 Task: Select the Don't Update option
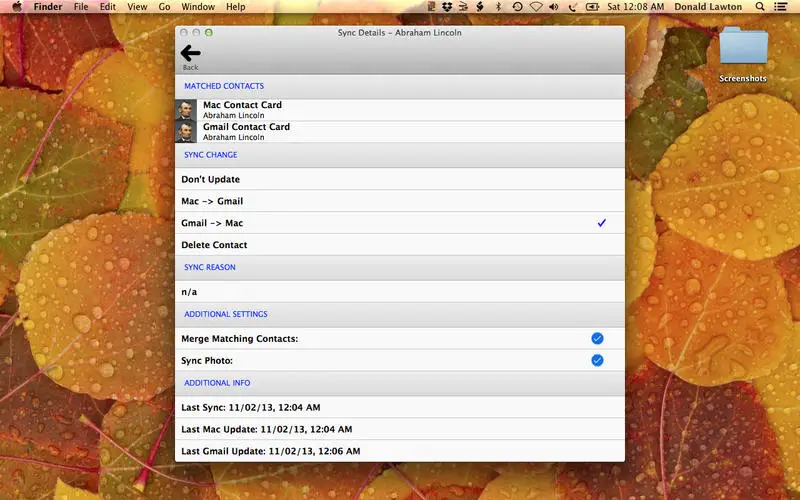click(399, 179)
